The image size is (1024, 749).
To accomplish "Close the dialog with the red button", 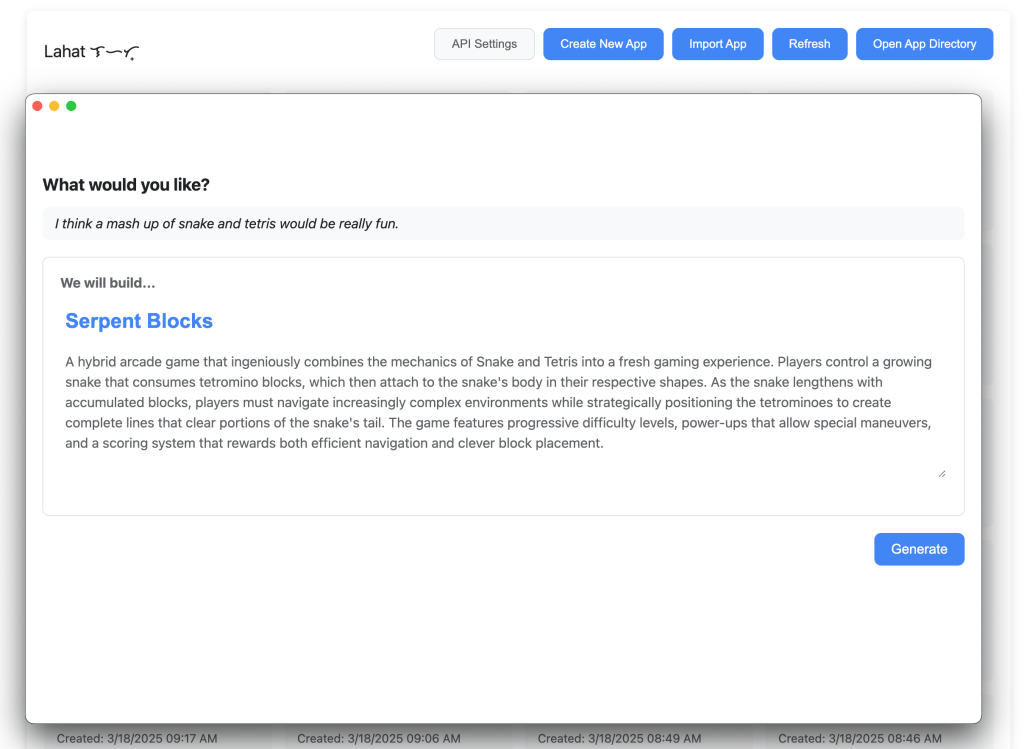I will click(x=38, y=106).
